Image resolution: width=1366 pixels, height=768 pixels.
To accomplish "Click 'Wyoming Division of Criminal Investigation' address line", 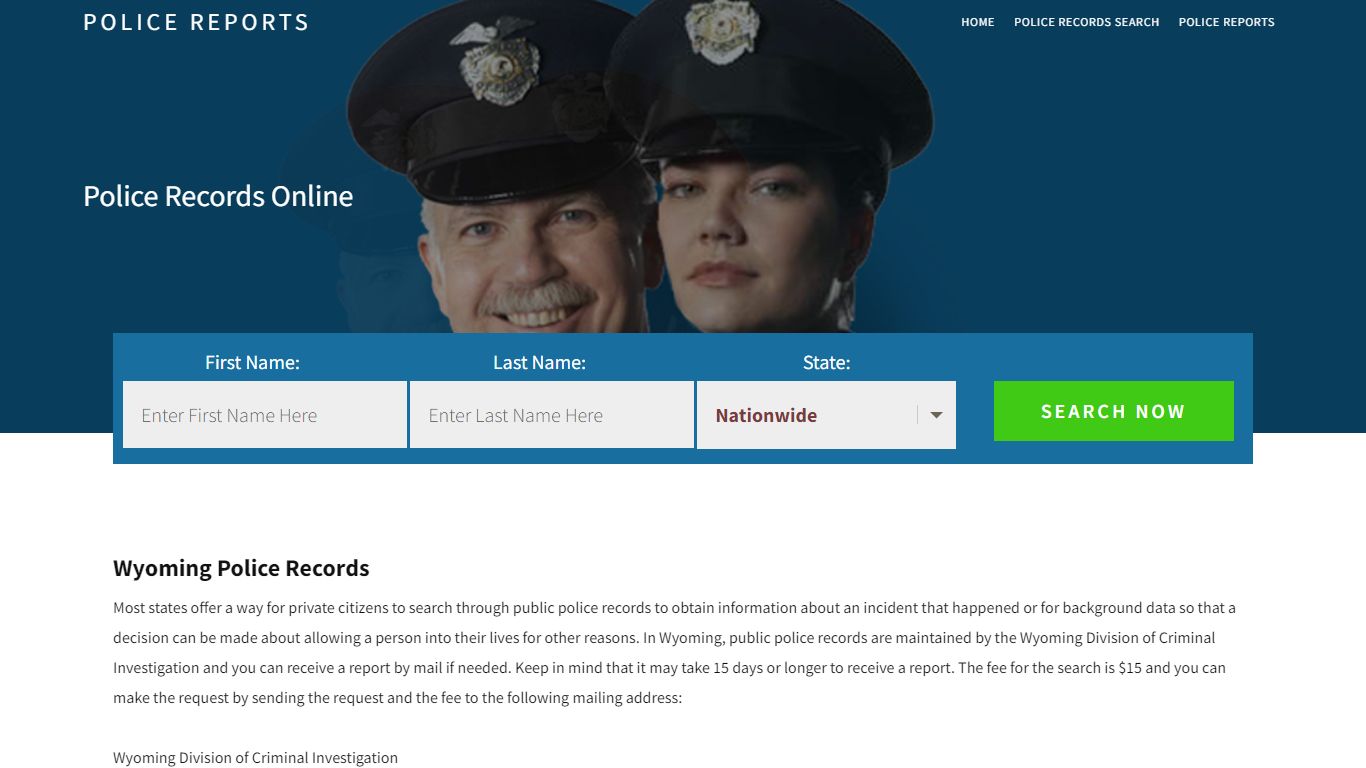I will (255, 758).
